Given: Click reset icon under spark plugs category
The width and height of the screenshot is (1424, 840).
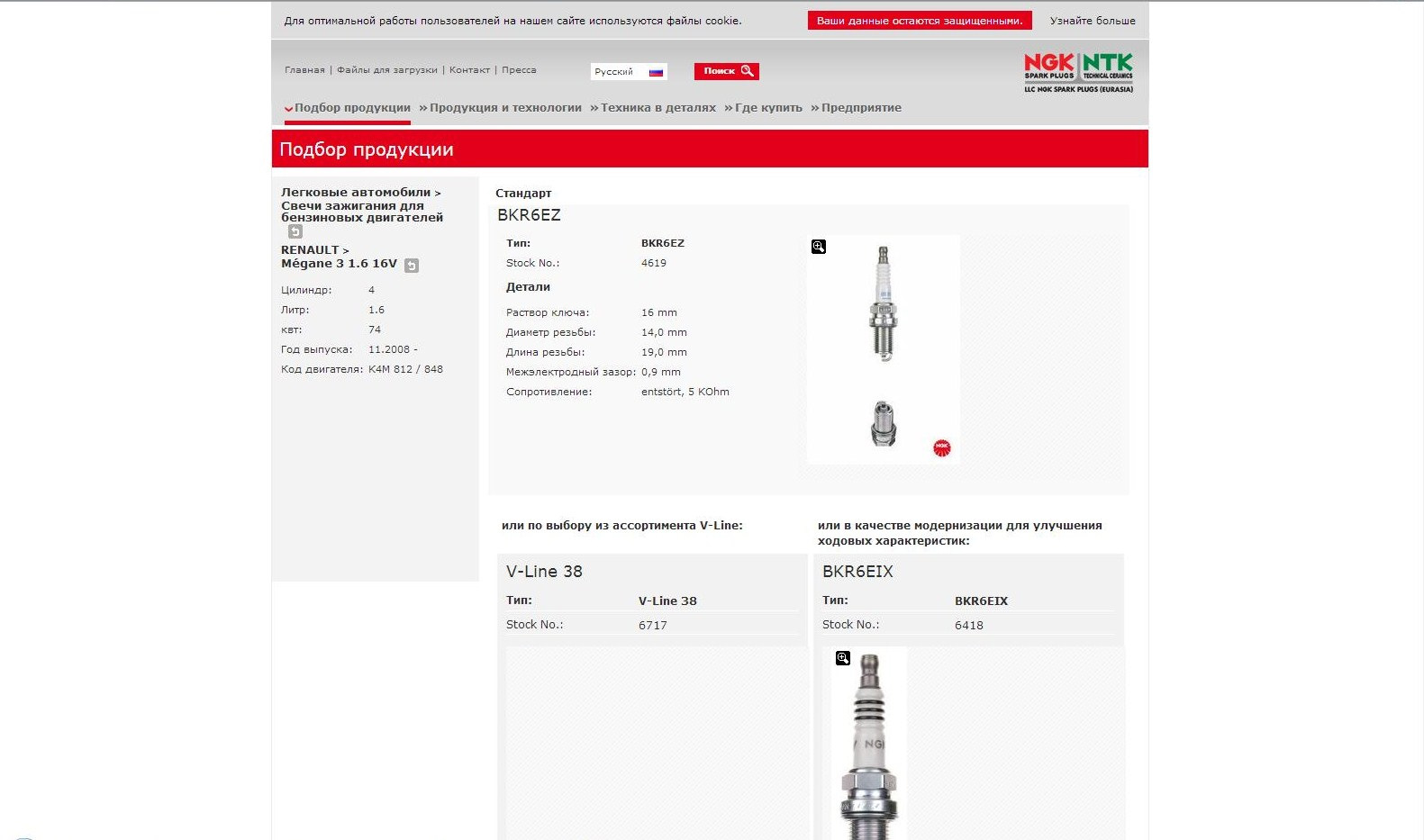Looking at the screenshot, I should pyautogui.click(x=295, y=231).
